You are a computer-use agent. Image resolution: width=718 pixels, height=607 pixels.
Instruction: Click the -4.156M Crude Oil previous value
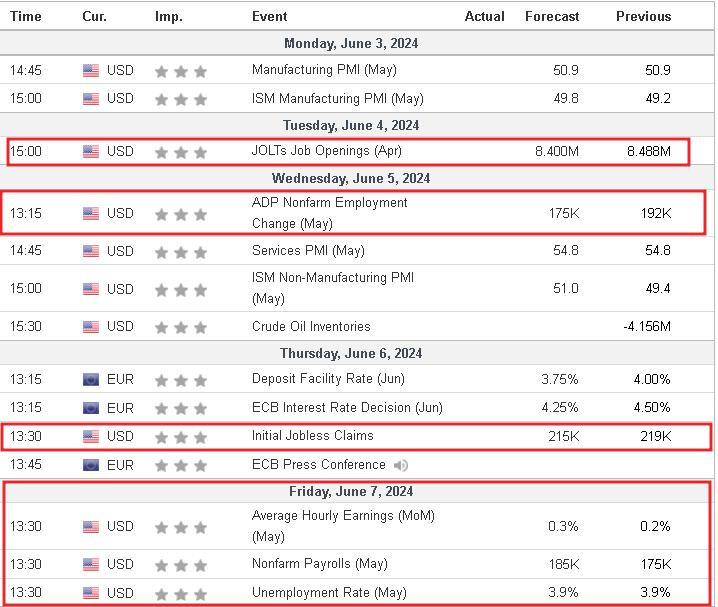pyautogui.click(x=647, y=327)
